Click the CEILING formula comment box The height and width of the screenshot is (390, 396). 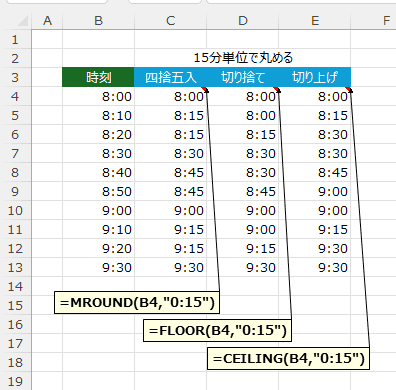(x=288, y=358)
